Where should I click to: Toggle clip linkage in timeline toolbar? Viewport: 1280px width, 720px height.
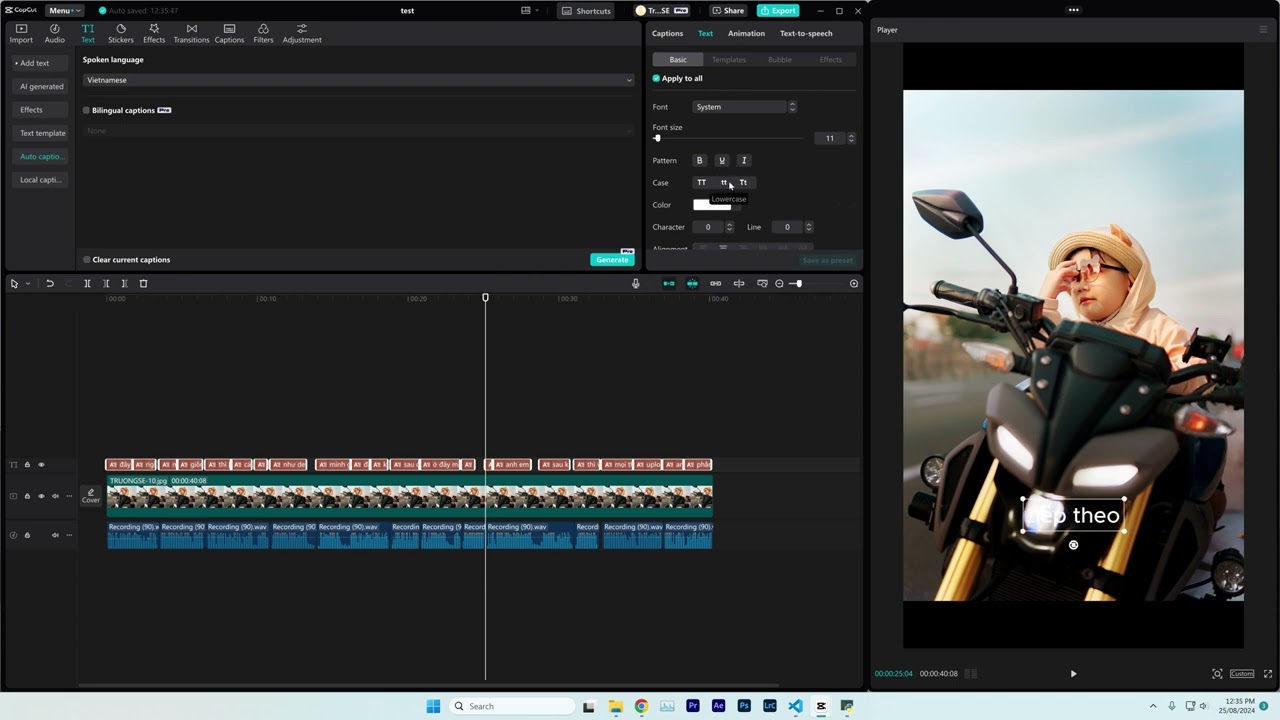[715, 284]
